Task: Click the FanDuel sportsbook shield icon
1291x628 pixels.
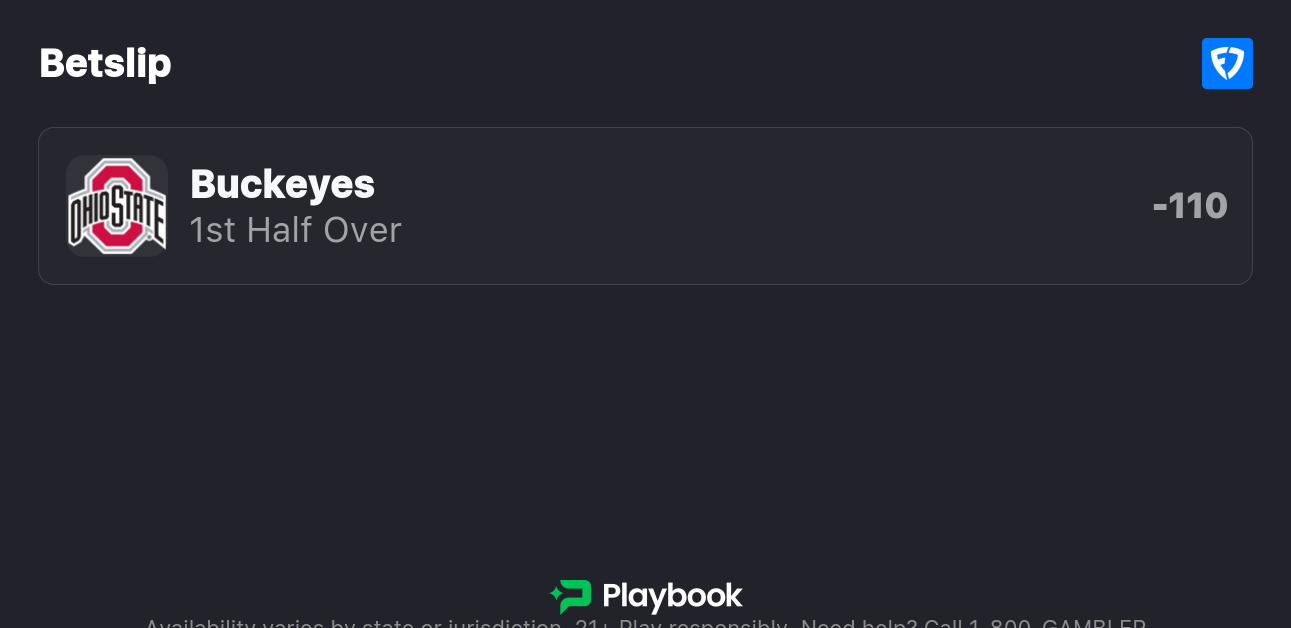Action: (1227, 64)
